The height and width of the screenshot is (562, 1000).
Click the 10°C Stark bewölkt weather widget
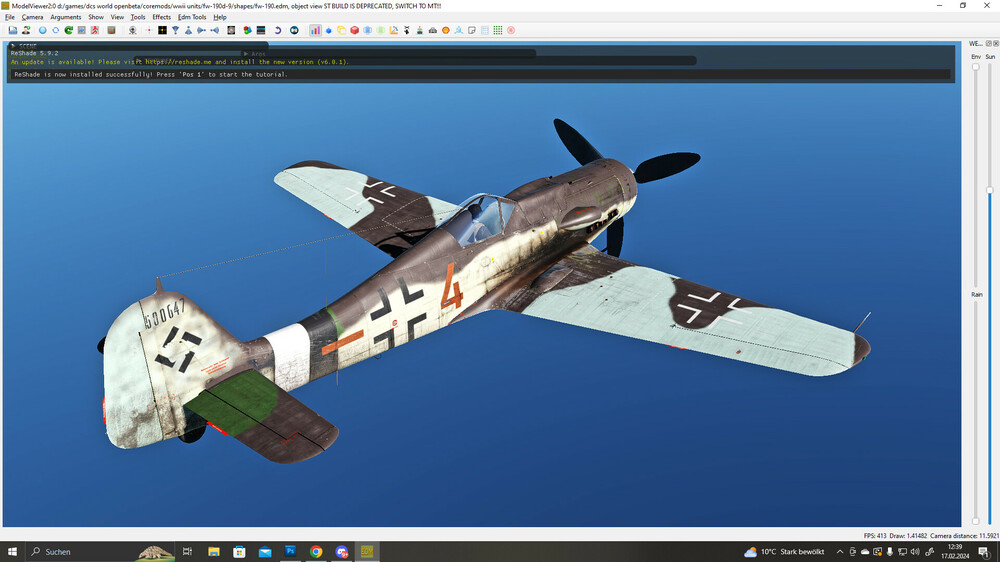(x=784, y=552)
